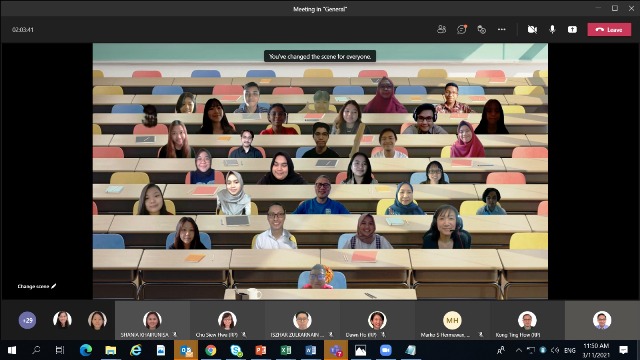640x360 pixels.
Task: Select the first photo tile beside +29
Action: [62, 320]
